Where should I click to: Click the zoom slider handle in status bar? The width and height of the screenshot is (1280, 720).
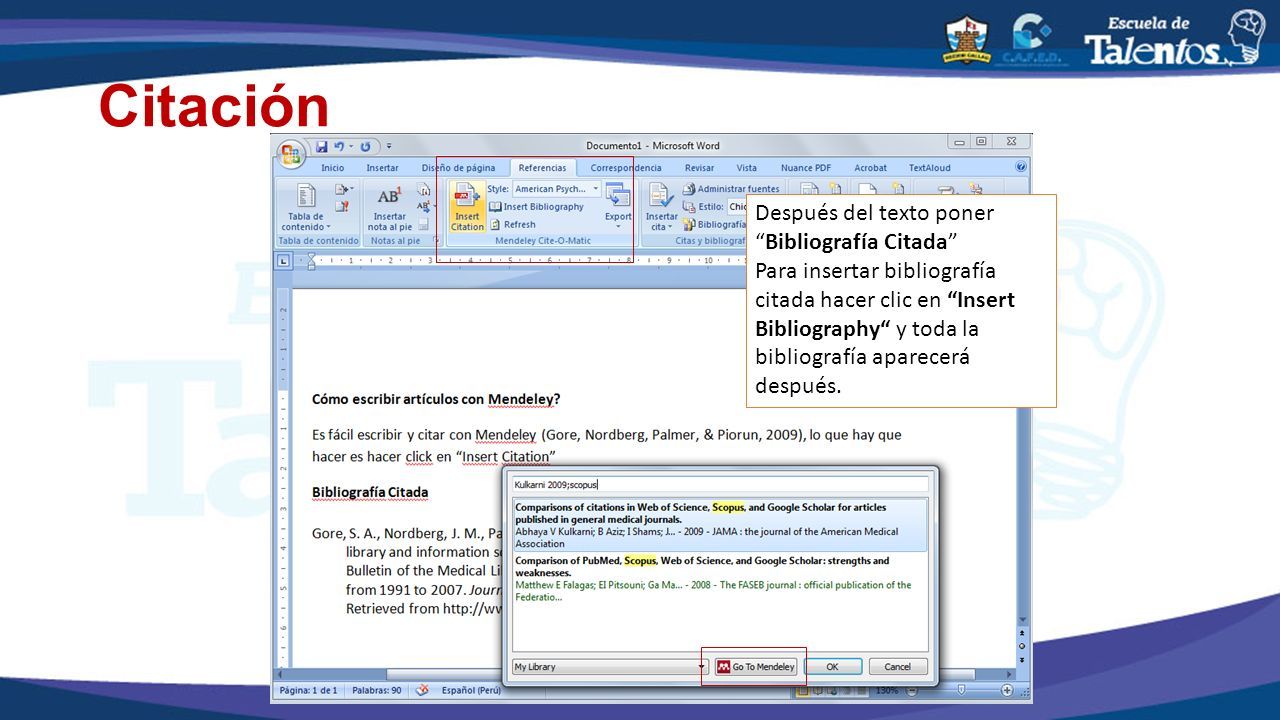[x=960, y=690]
